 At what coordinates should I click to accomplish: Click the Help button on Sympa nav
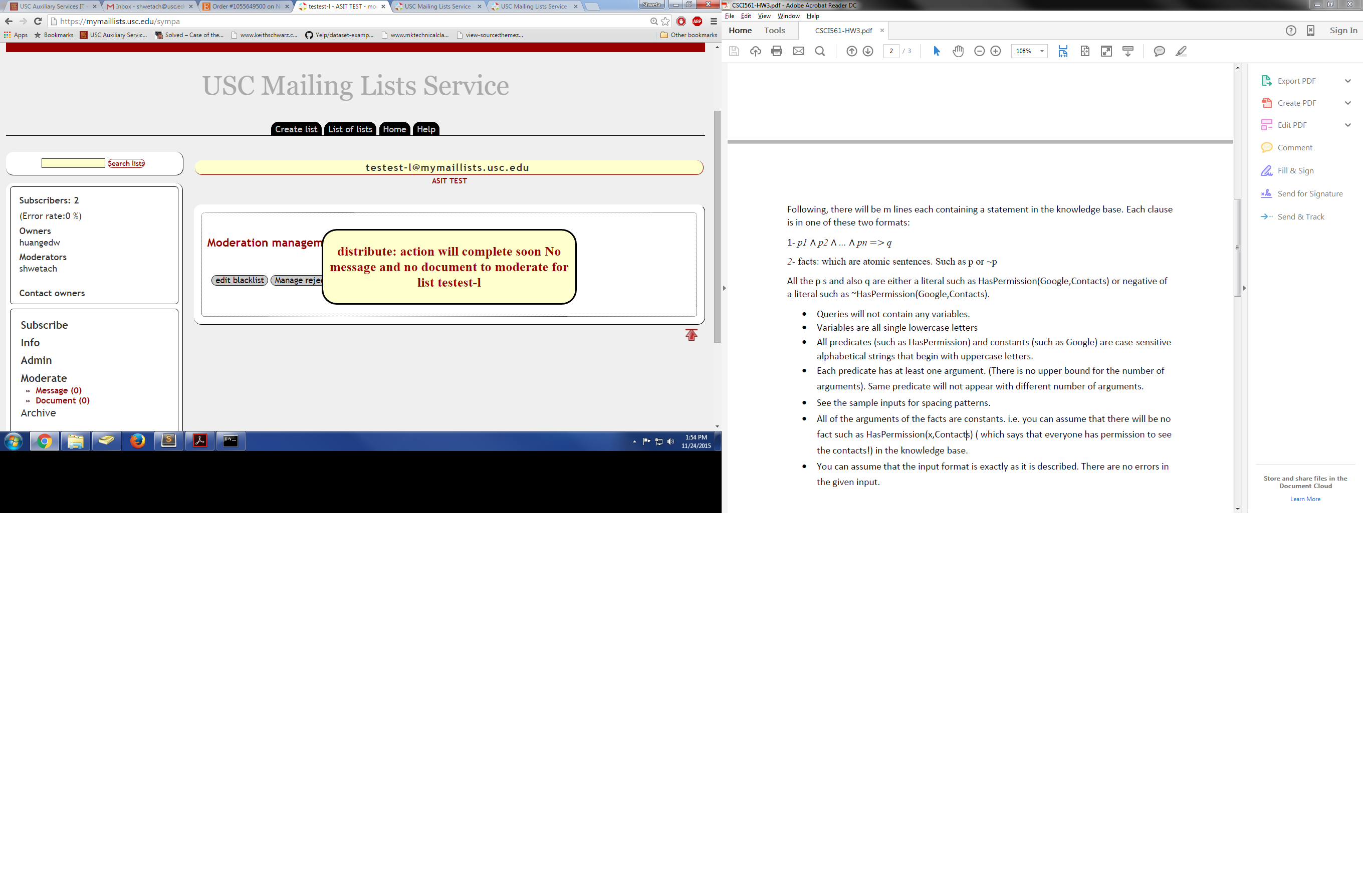point(425,129)
